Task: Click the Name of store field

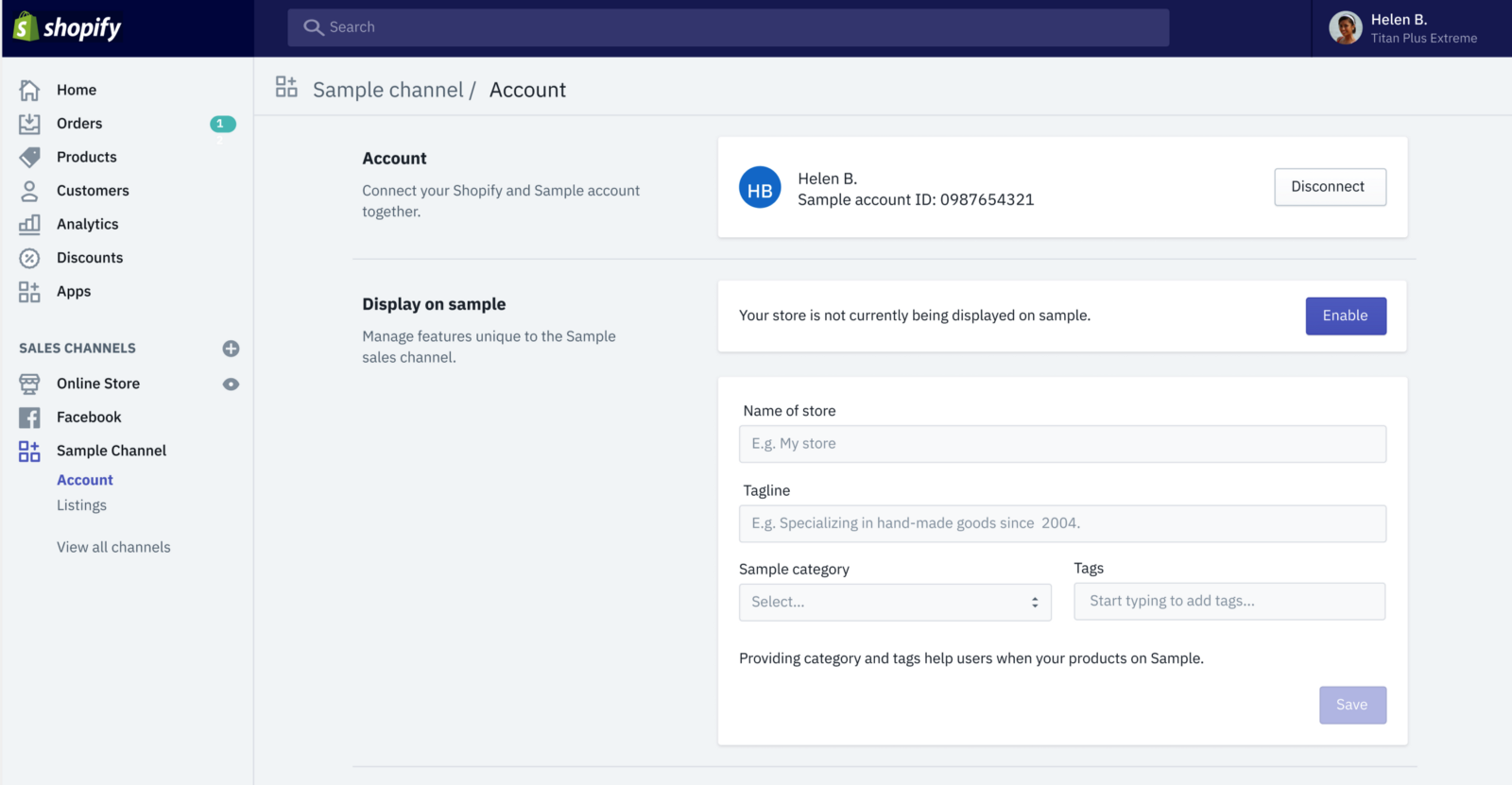Action: (1061, 444)
